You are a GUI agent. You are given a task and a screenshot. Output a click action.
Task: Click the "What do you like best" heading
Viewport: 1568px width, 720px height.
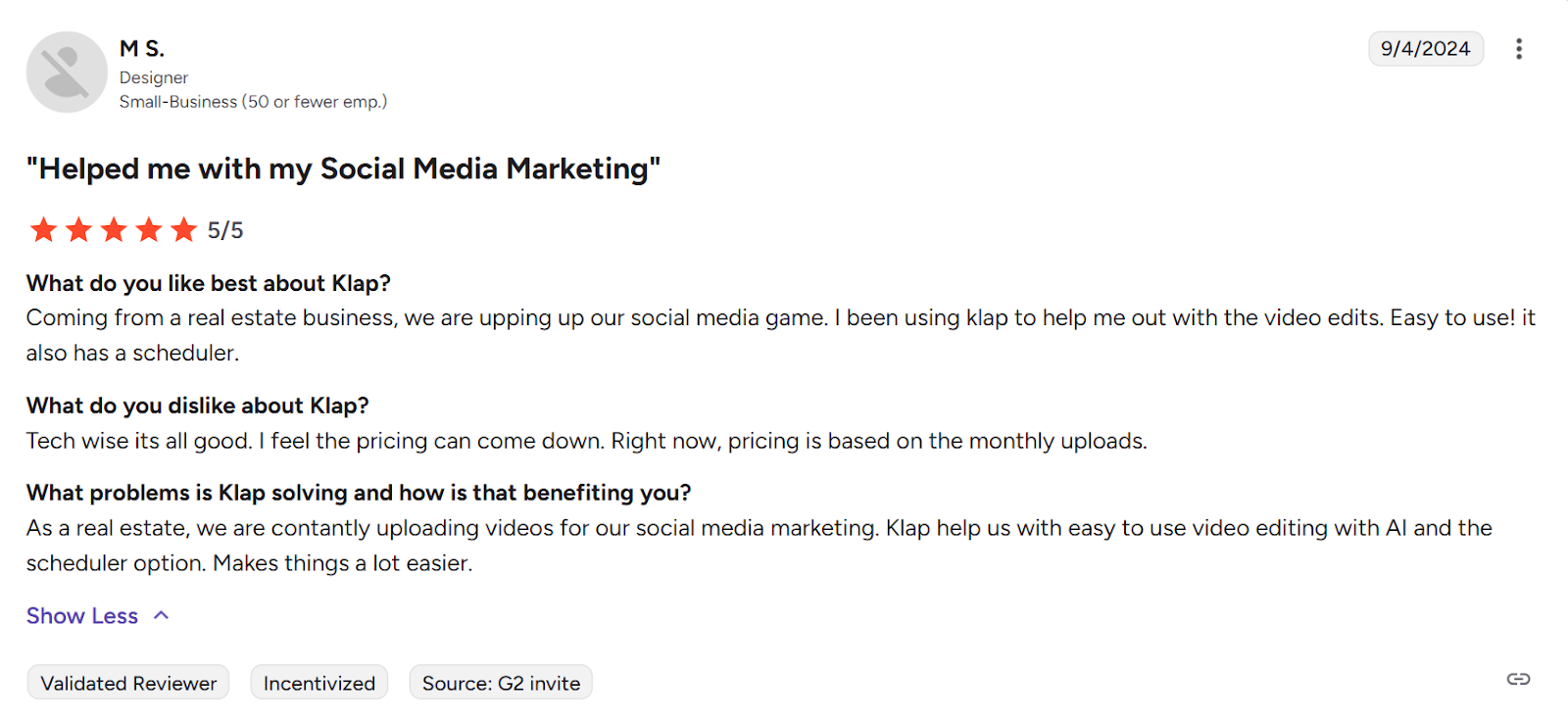point(208,284)
